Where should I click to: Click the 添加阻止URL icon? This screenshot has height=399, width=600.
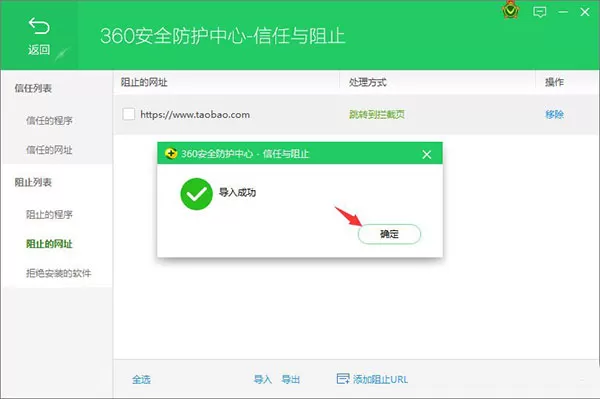click(343, 379)
